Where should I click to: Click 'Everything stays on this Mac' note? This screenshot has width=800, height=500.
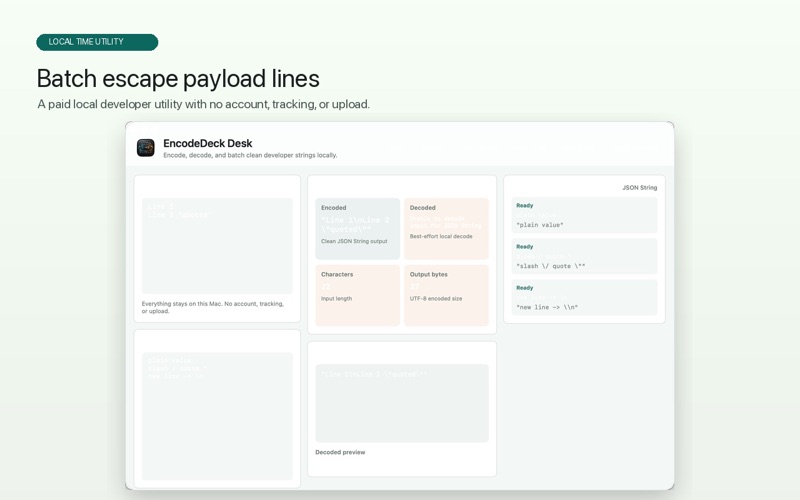coord(212,307)
